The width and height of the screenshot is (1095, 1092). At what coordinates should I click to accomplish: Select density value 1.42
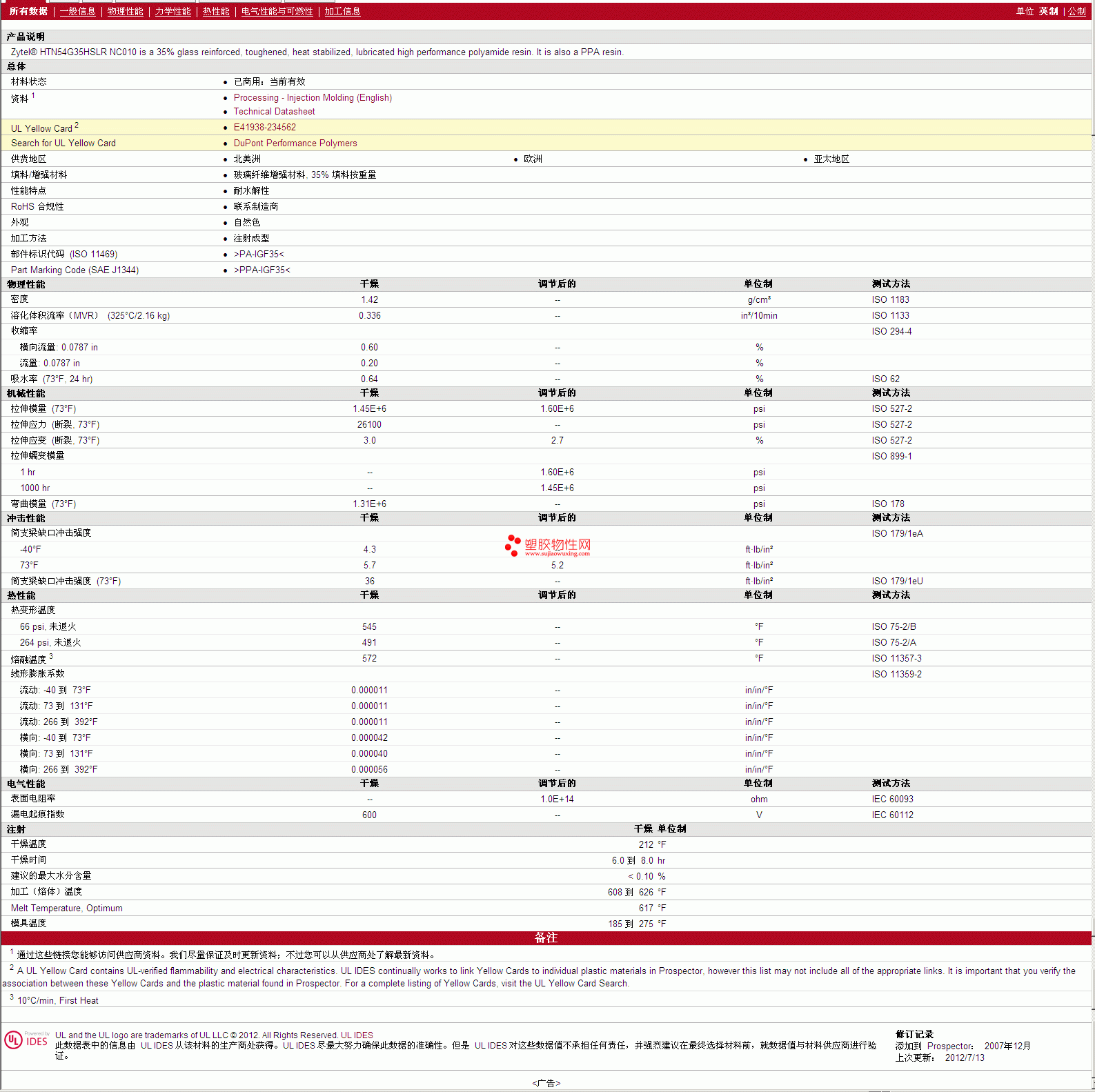[369, 300]
